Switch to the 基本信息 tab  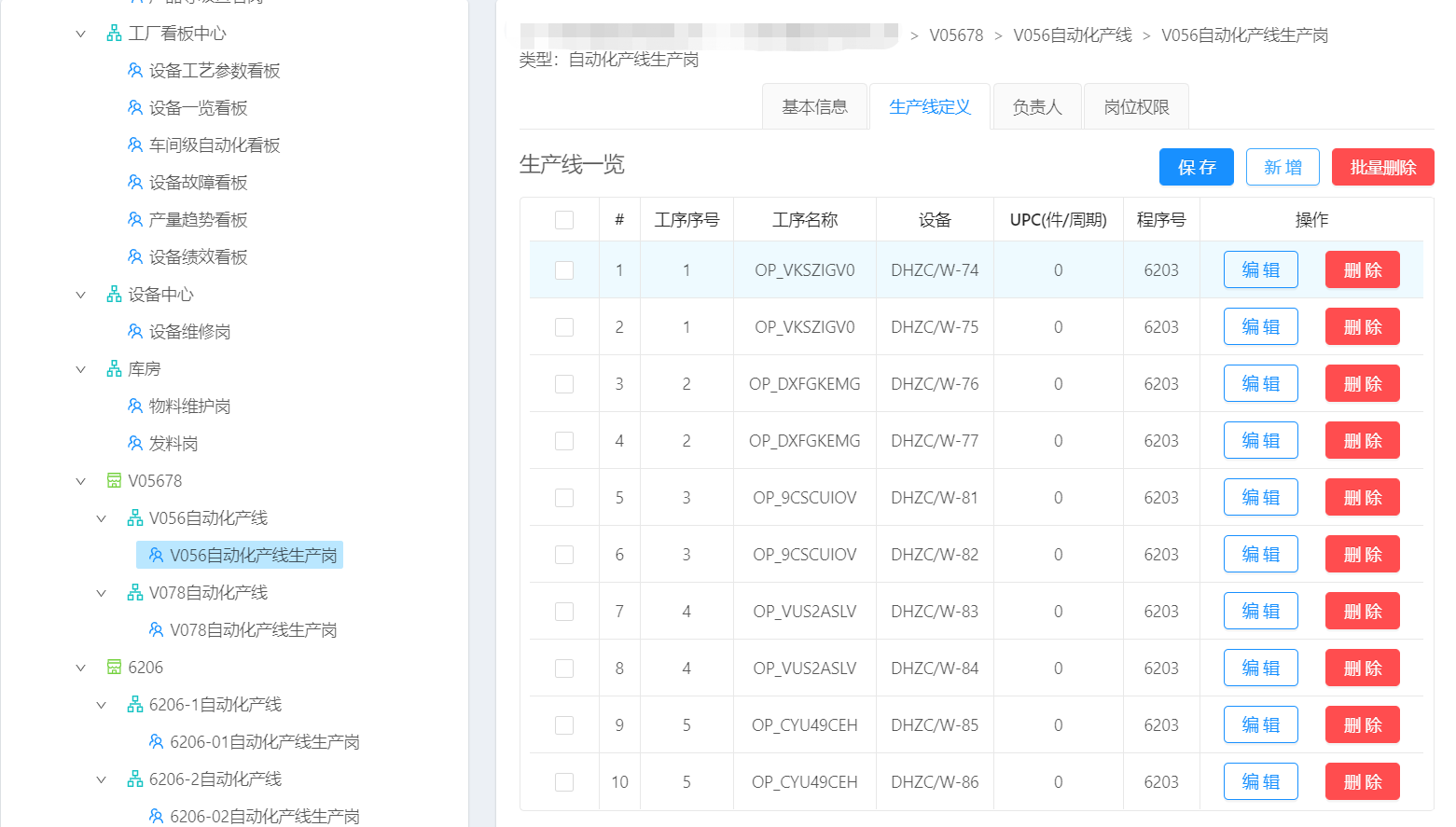point(814,106)
